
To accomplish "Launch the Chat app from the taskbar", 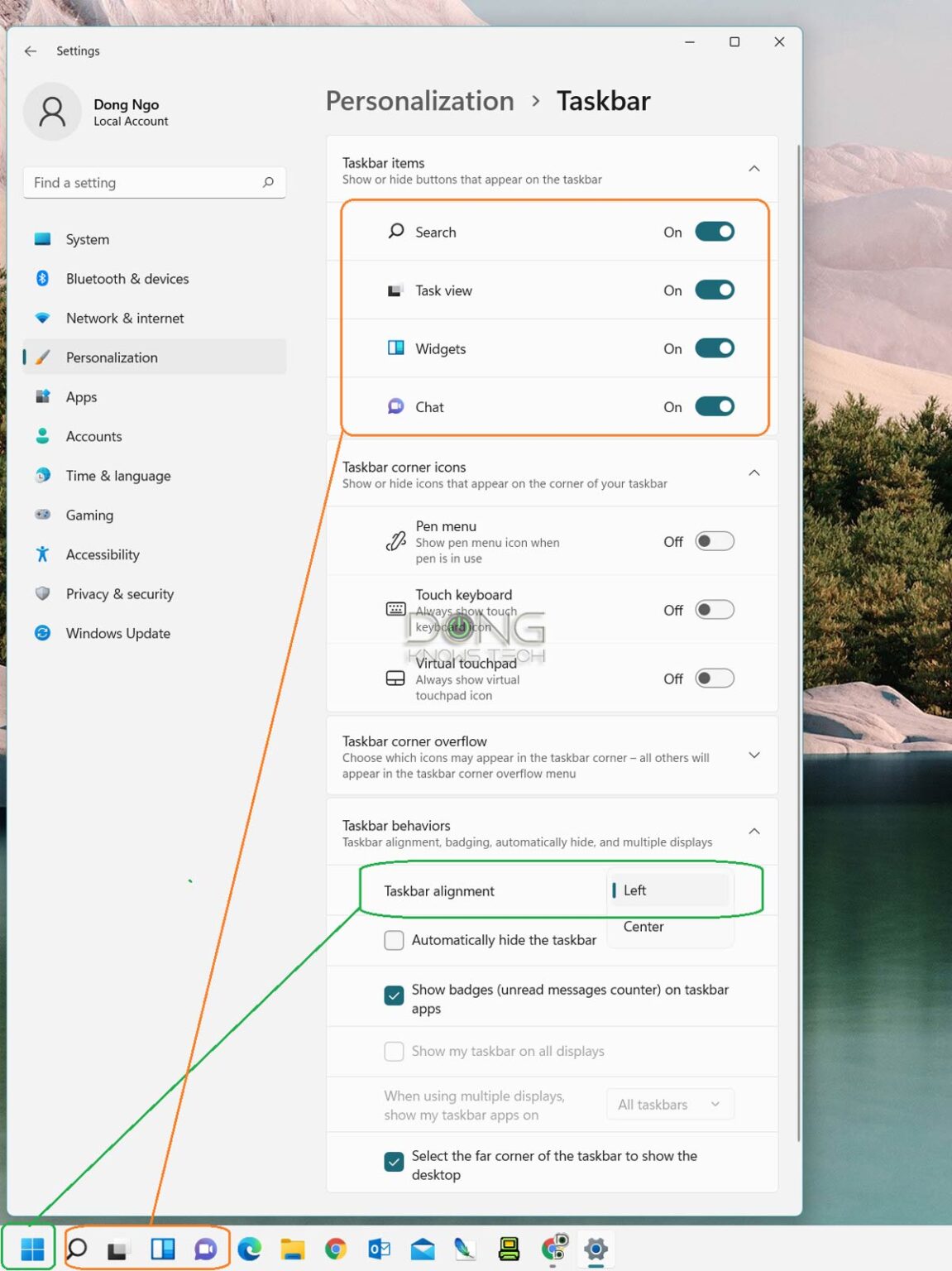I will point(205,1248).
